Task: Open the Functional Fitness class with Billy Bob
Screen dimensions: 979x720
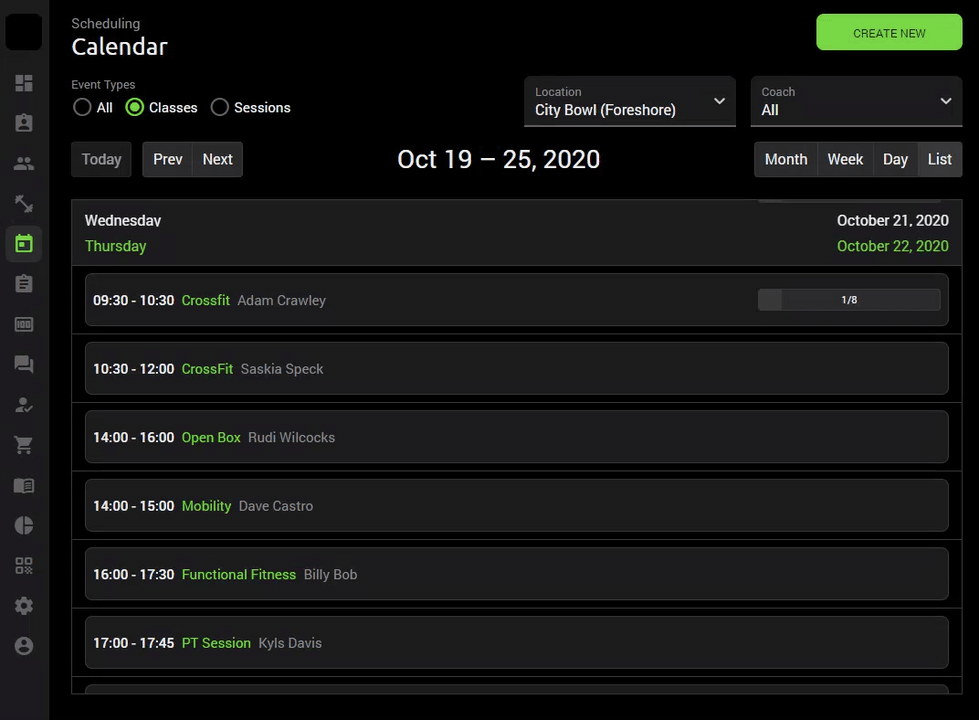Action: click(x=516, y=575)
